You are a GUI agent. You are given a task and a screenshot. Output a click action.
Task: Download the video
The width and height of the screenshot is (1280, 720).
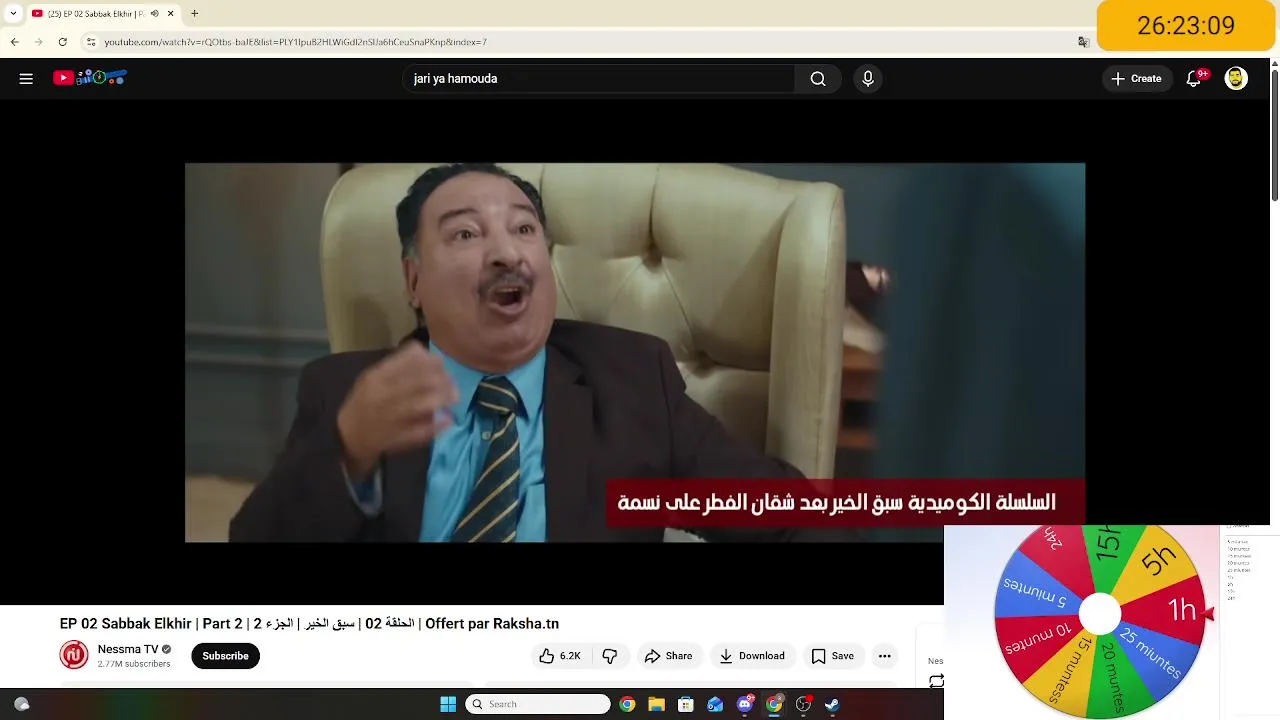pyautogui.click(x=752, y=656)
